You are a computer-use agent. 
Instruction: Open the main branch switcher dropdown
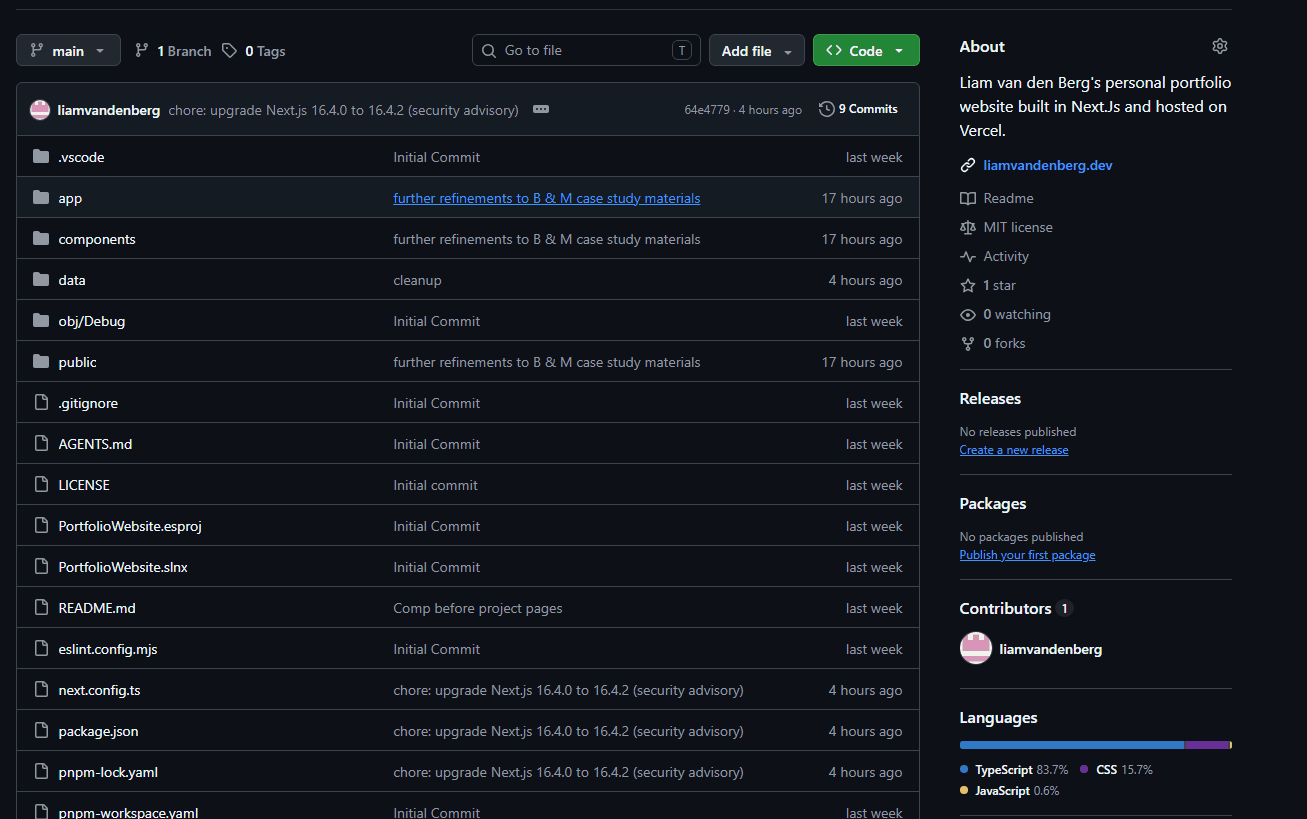pyautogui.click(x=68, y=51)
